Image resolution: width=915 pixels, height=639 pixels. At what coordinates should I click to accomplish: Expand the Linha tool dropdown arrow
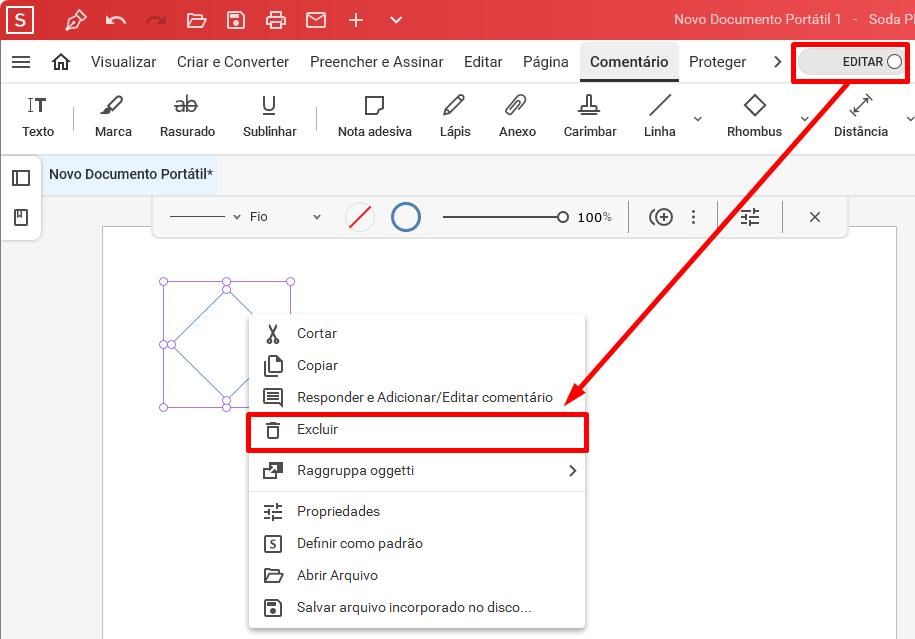pyautogui.click(x=697, y=119)
